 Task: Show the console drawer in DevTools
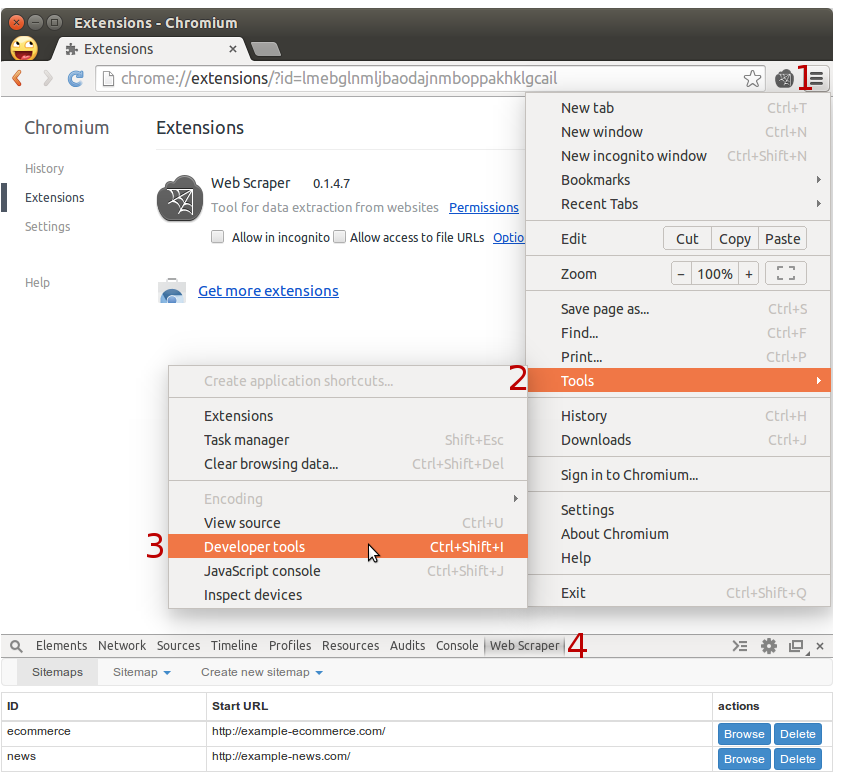click(740, 646)
